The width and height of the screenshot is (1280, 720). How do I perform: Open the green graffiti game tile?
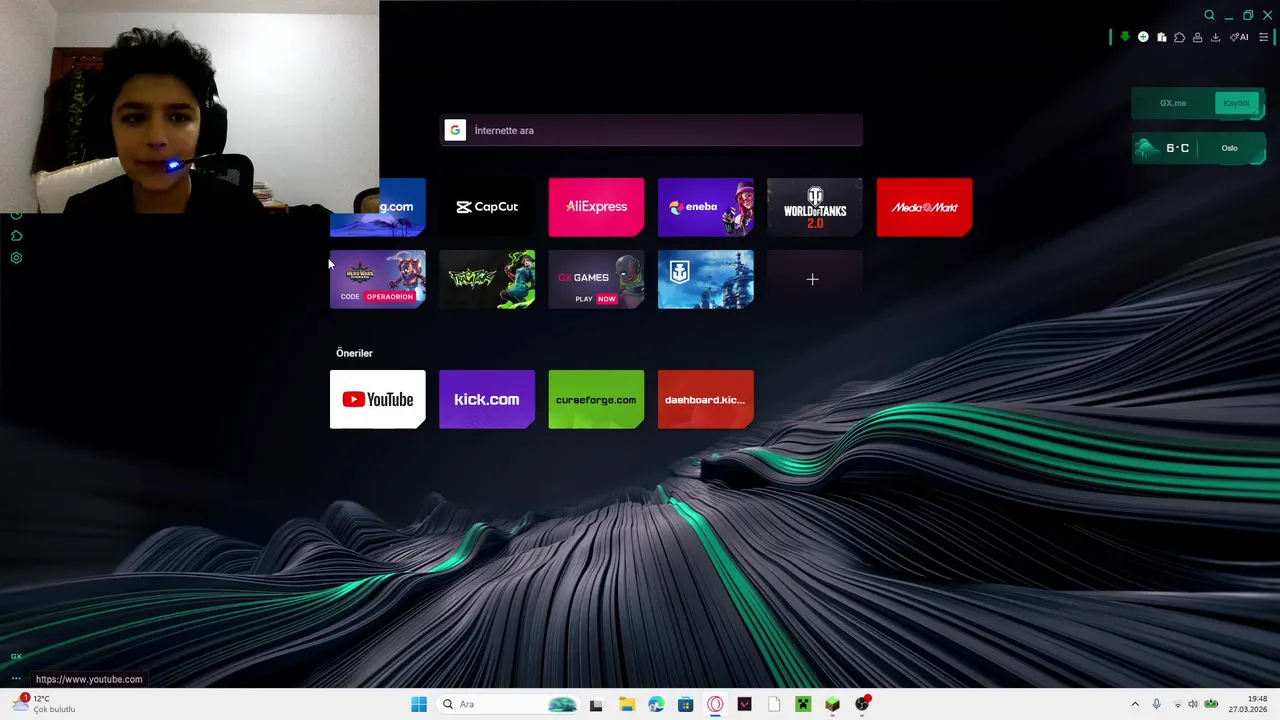(487, 279)
